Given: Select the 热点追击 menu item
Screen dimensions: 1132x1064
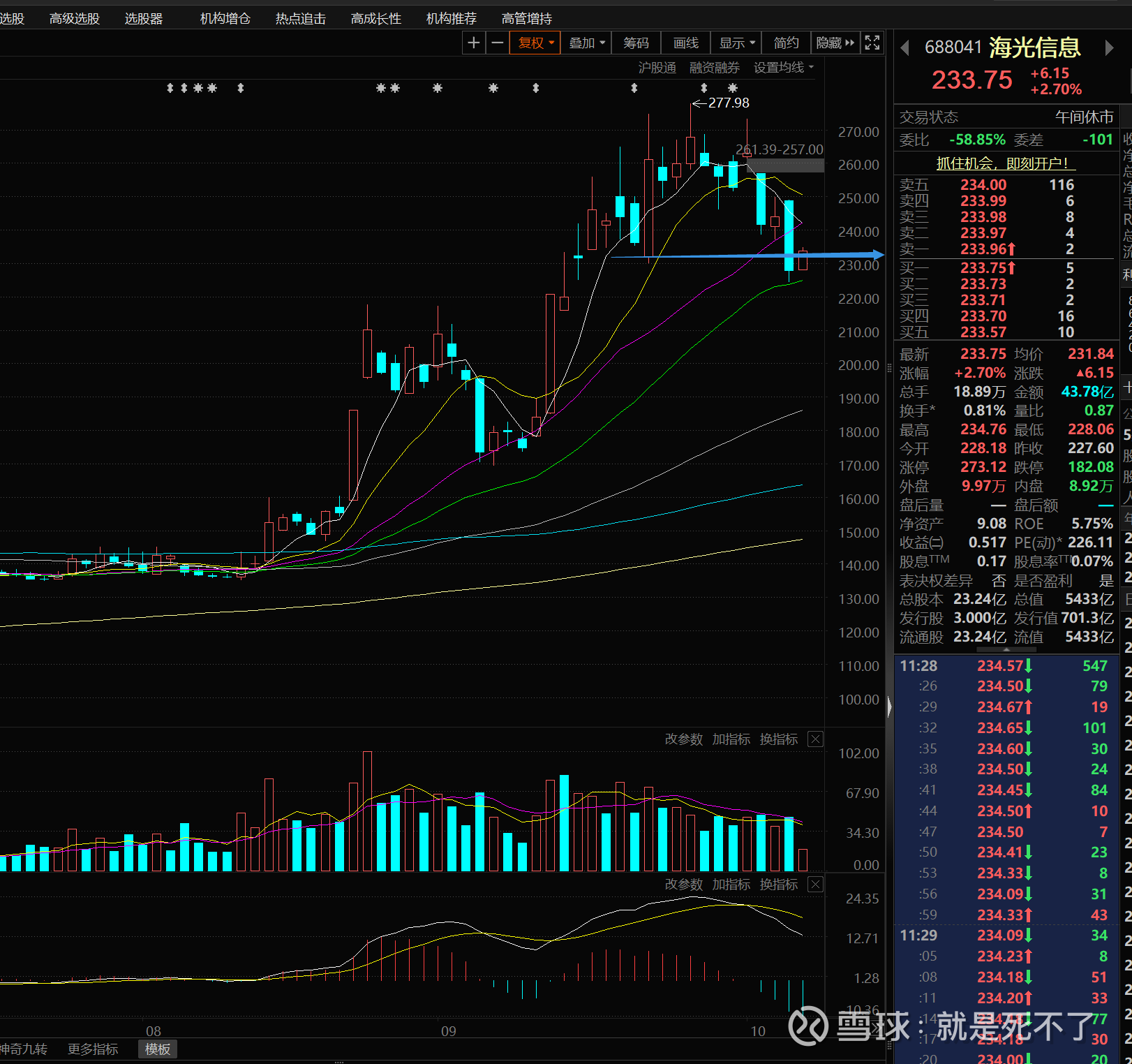Looking at the screenshot, I should 301,19.
